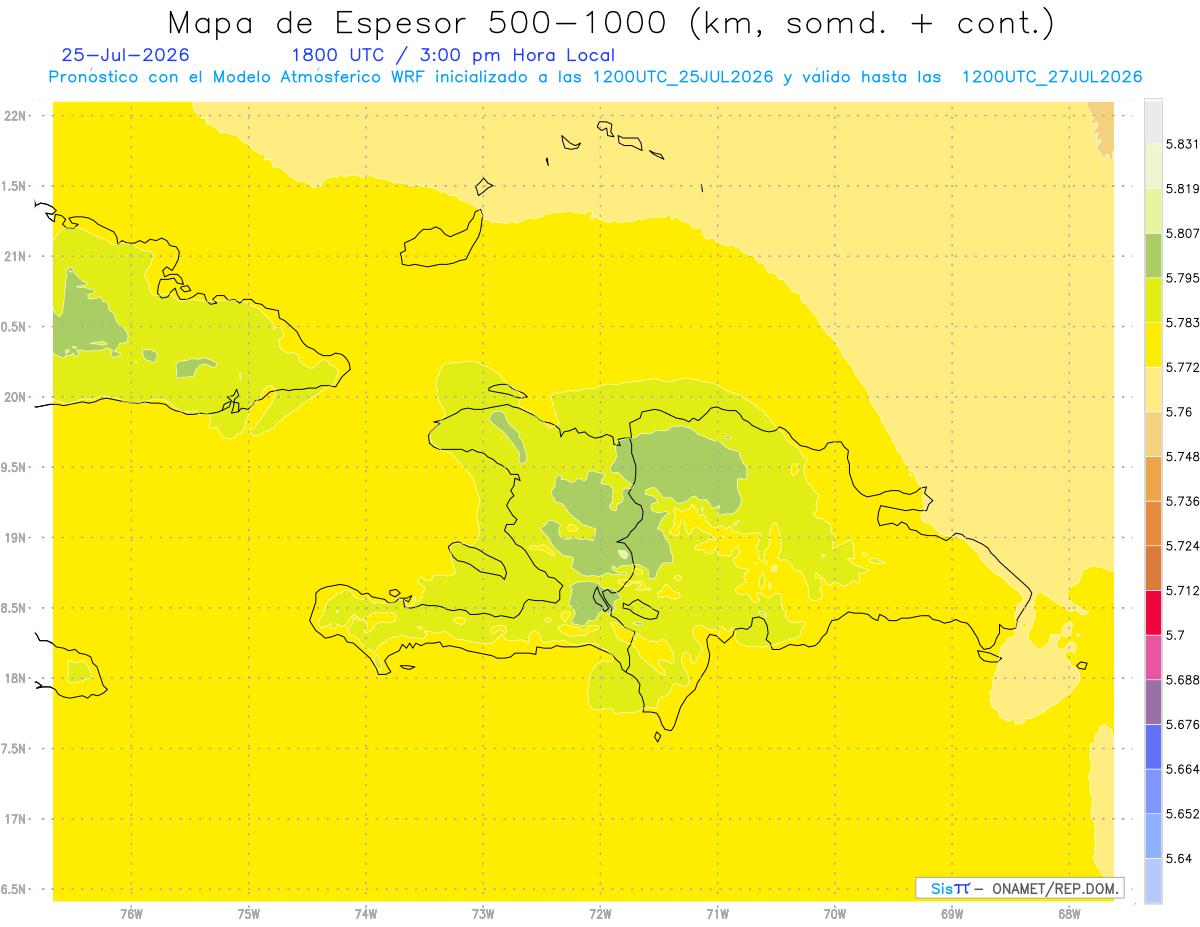Screen dimensions: 1200x927
Task: Select the "74W" longitude axis label
Action: [365, 913]
